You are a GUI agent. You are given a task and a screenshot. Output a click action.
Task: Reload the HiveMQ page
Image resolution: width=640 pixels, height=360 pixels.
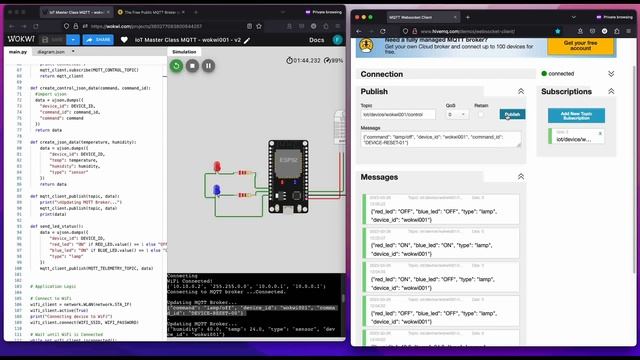click(382, 31)
